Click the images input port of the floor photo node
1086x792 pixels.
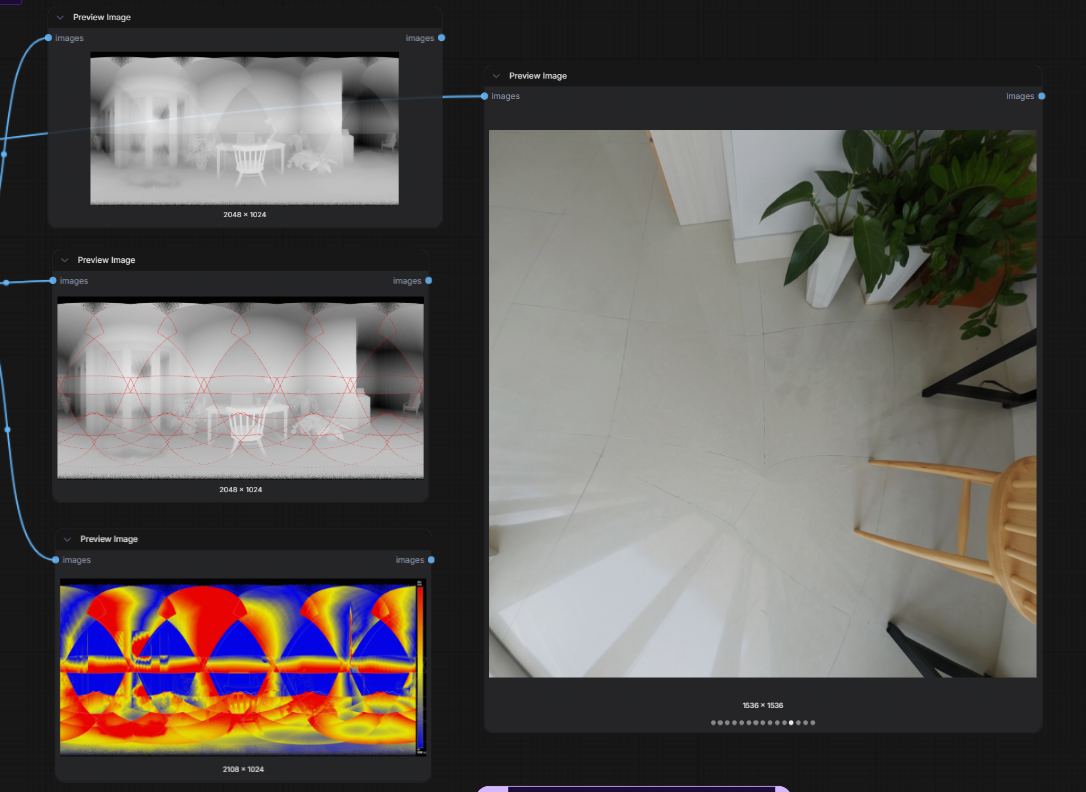484,96
